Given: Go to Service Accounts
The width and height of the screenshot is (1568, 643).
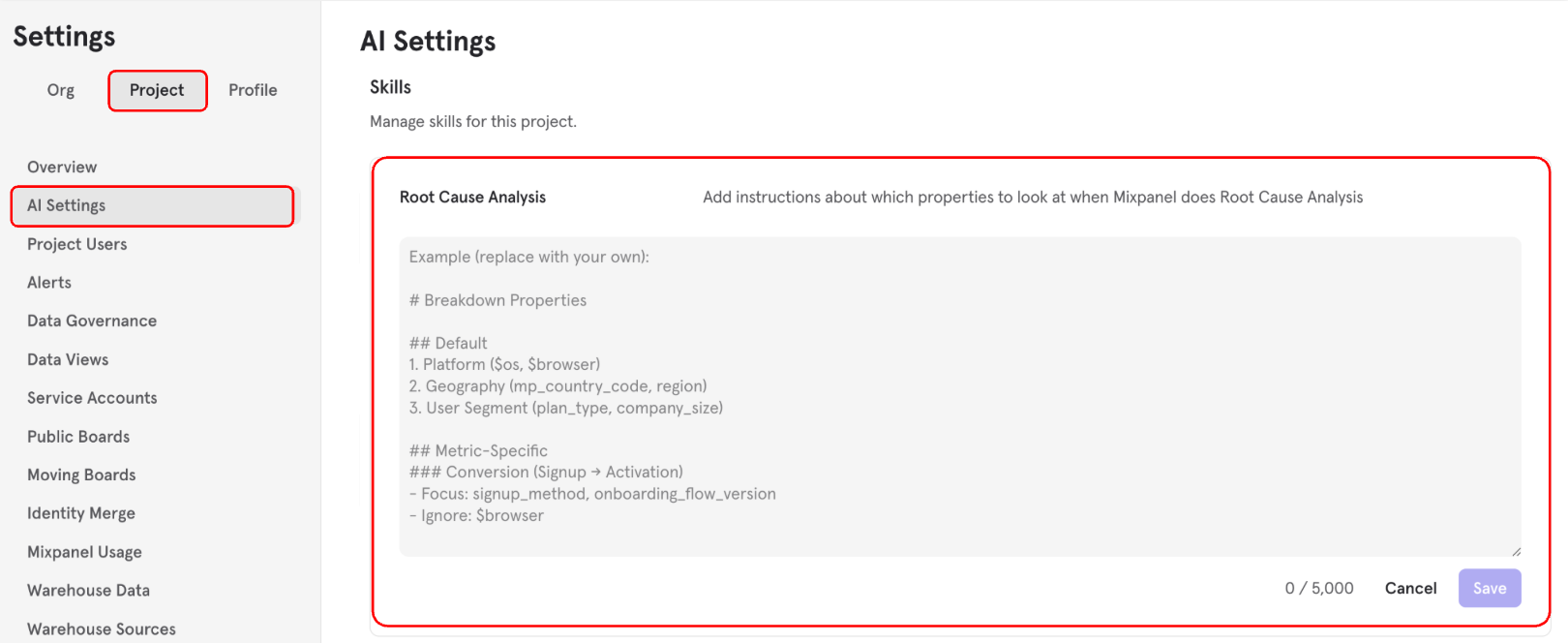Looking at the screenshot, I should coord(92,398).
